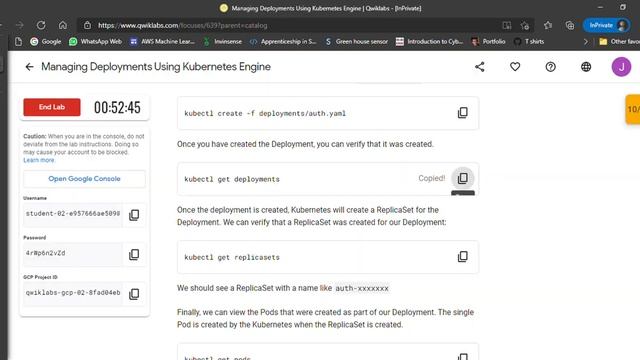Open the orange score progress tab
The image size is (640, 360).
[x=633, y=109]
